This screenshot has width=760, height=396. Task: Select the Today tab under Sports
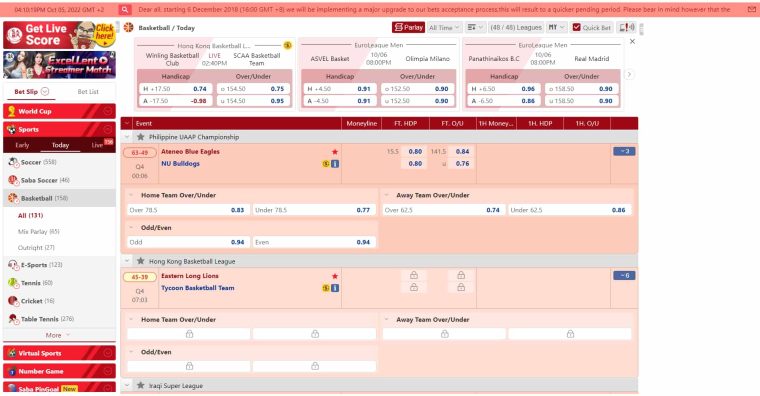(x=60, y=145)
